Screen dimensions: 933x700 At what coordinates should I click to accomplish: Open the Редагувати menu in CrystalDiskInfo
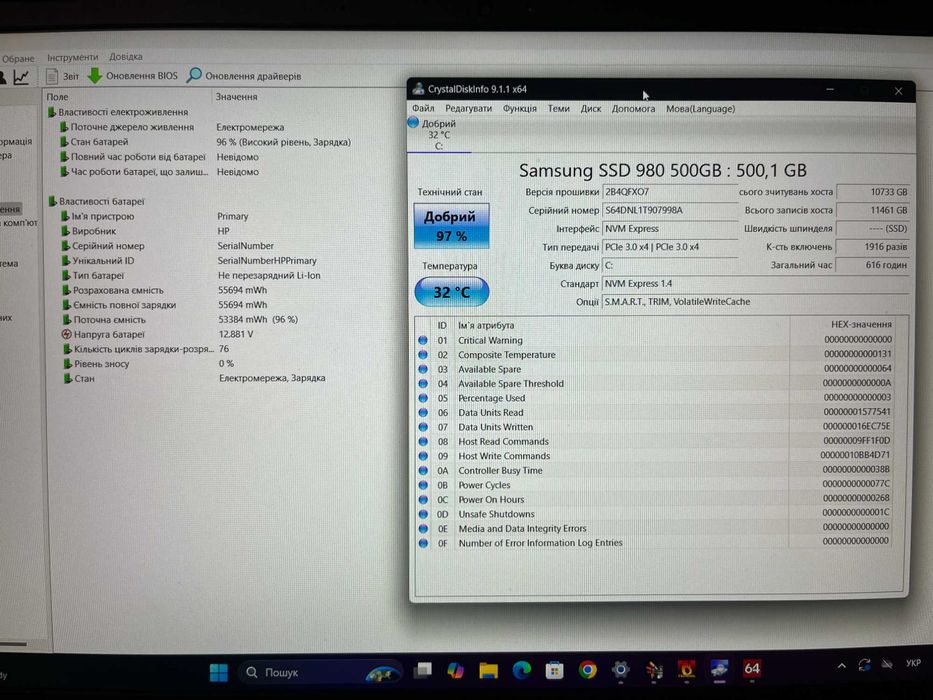[x=468, y=108]
